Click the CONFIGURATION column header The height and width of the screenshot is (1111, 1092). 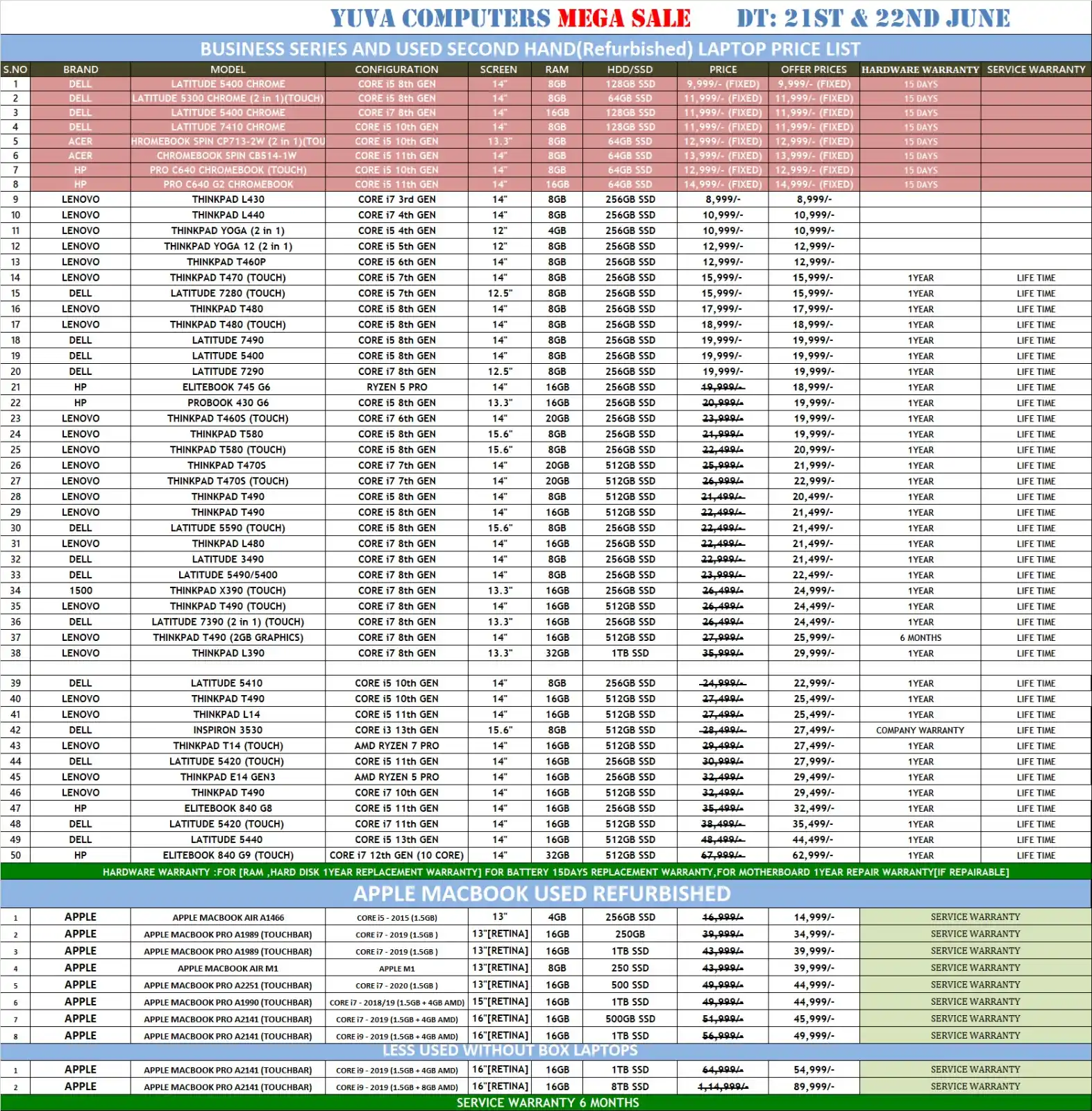click(396, 69)
